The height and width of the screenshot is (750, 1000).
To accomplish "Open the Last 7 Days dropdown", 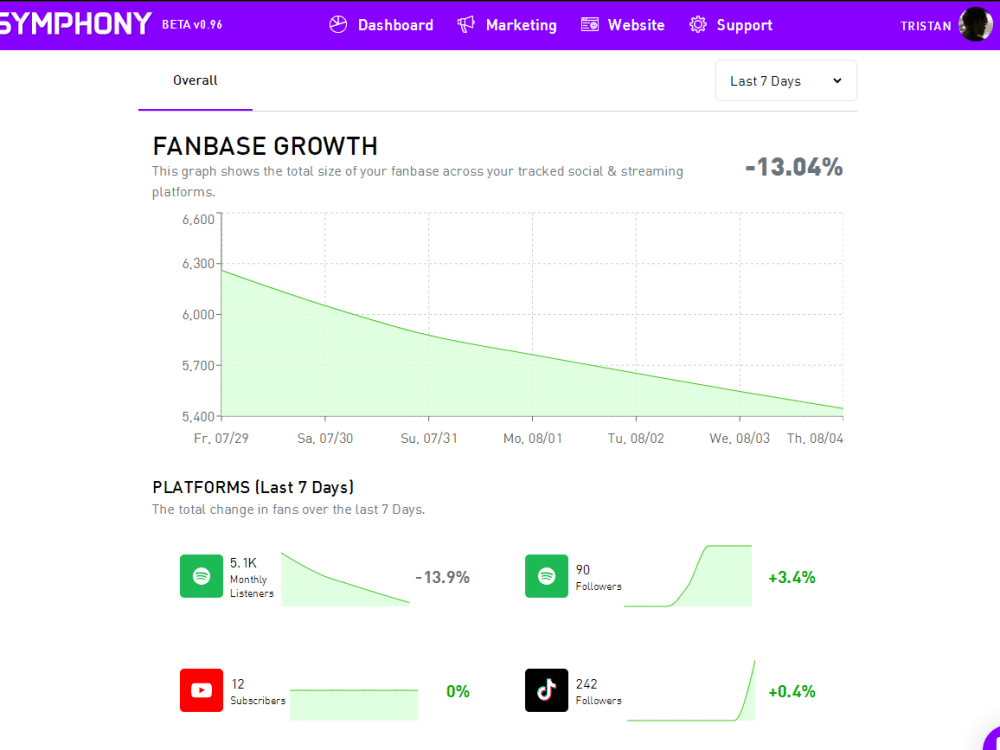I will pos(786,81).
